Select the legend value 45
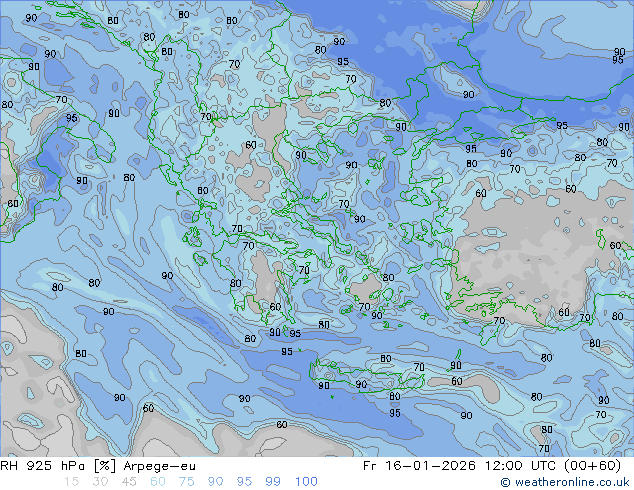This screenshot has height=490, width=634. pos(129,482)
